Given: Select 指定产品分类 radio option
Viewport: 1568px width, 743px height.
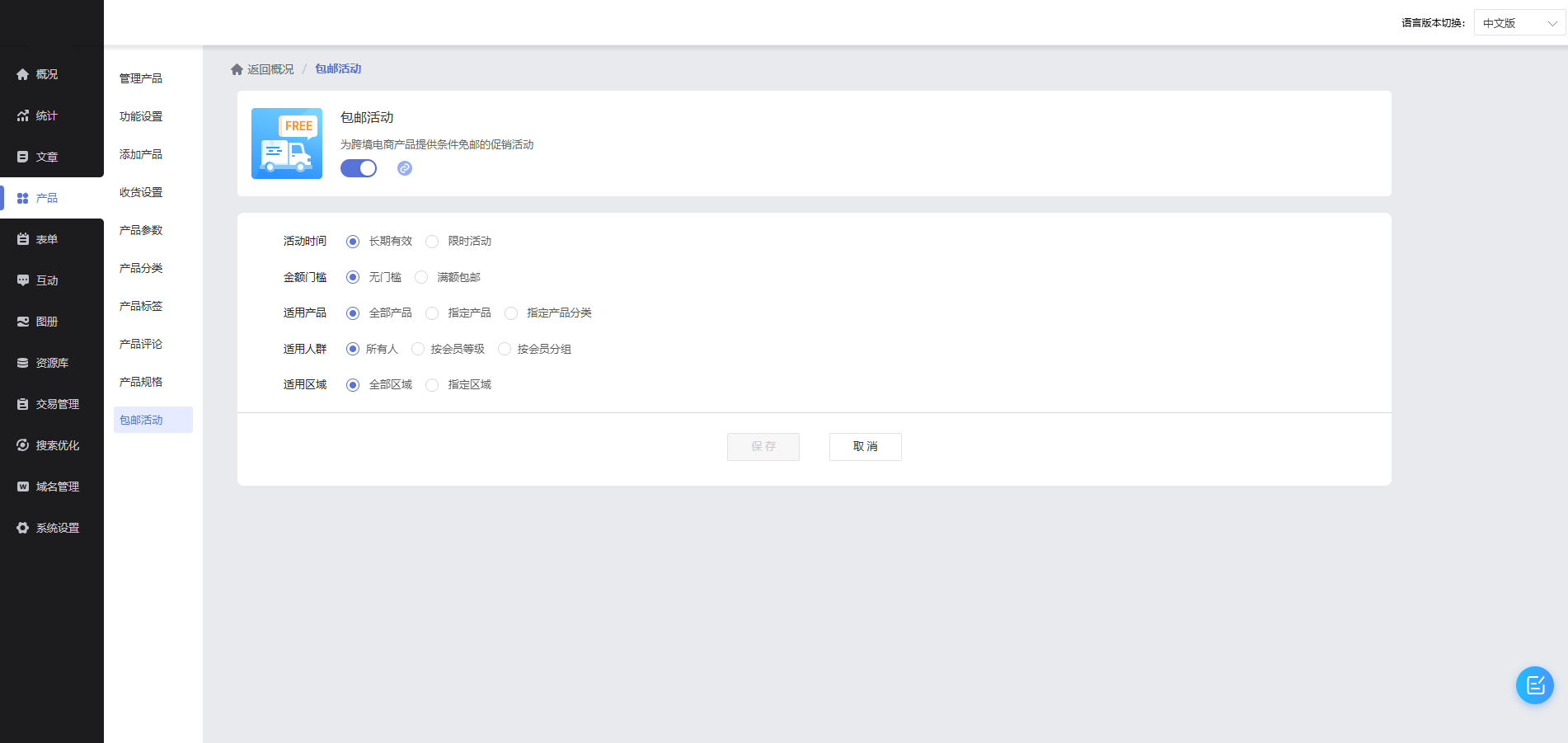Looking at the screenshot, I should (511, 313).
